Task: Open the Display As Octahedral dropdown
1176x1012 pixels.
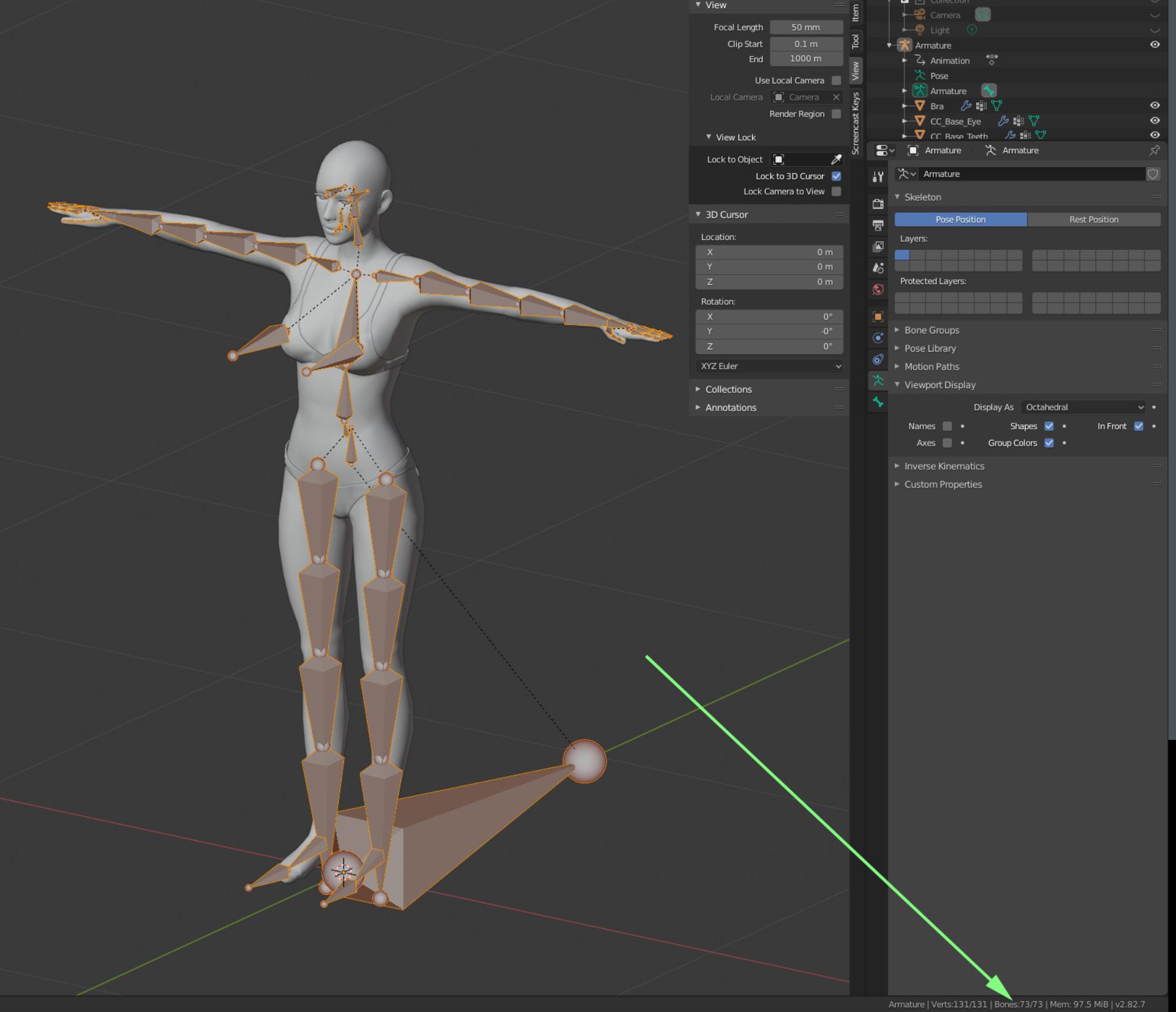Action: (1083, 407)
